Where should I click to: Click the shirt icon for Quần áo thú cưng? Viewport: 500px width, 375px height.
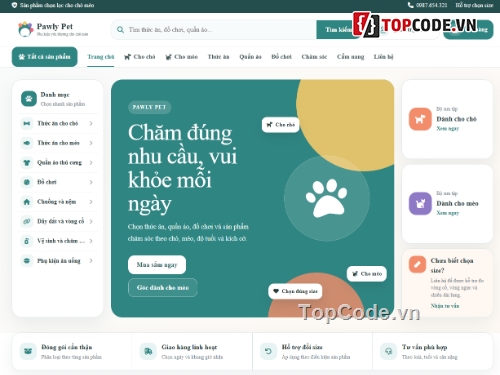27,163
